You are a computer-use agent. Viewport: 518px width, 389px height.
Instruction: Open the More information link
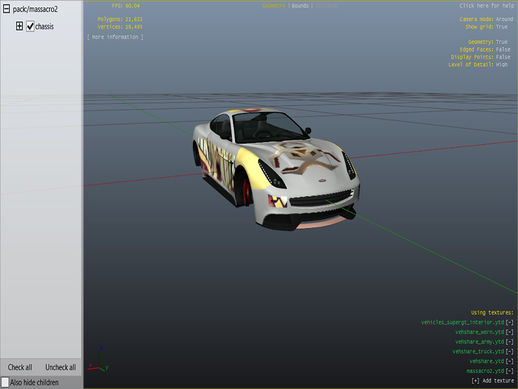[x=115, y=37]
